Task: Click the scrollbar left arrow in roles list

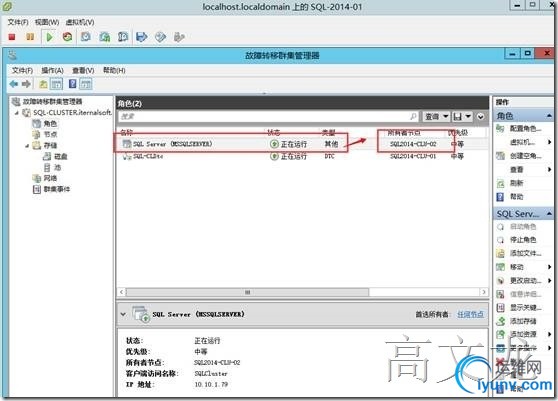Action: click(x=122, y=292)
